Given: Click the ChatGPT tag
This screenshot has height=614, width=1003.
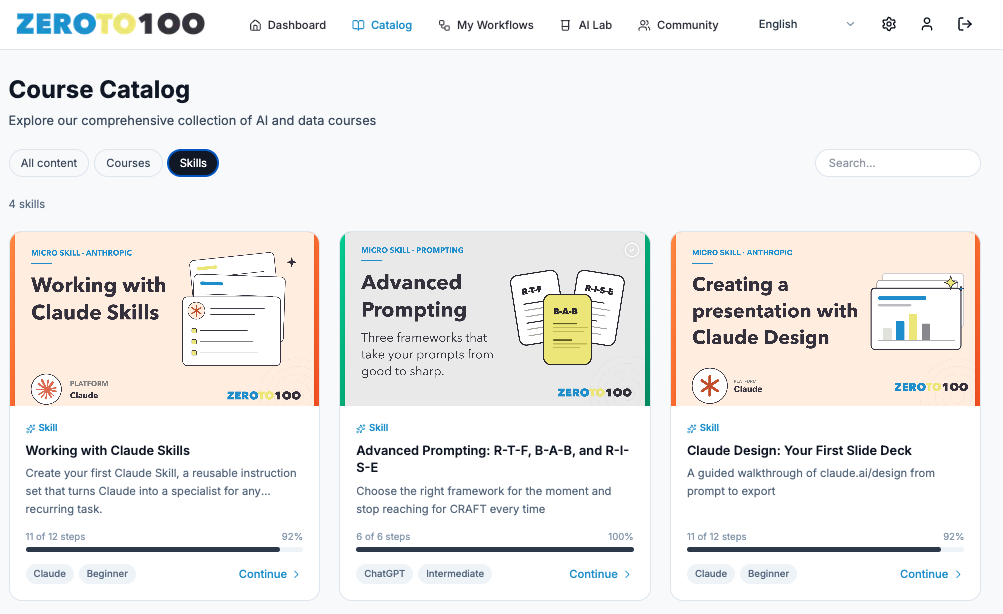Looking at the screenshot, I should click(384, 574).
